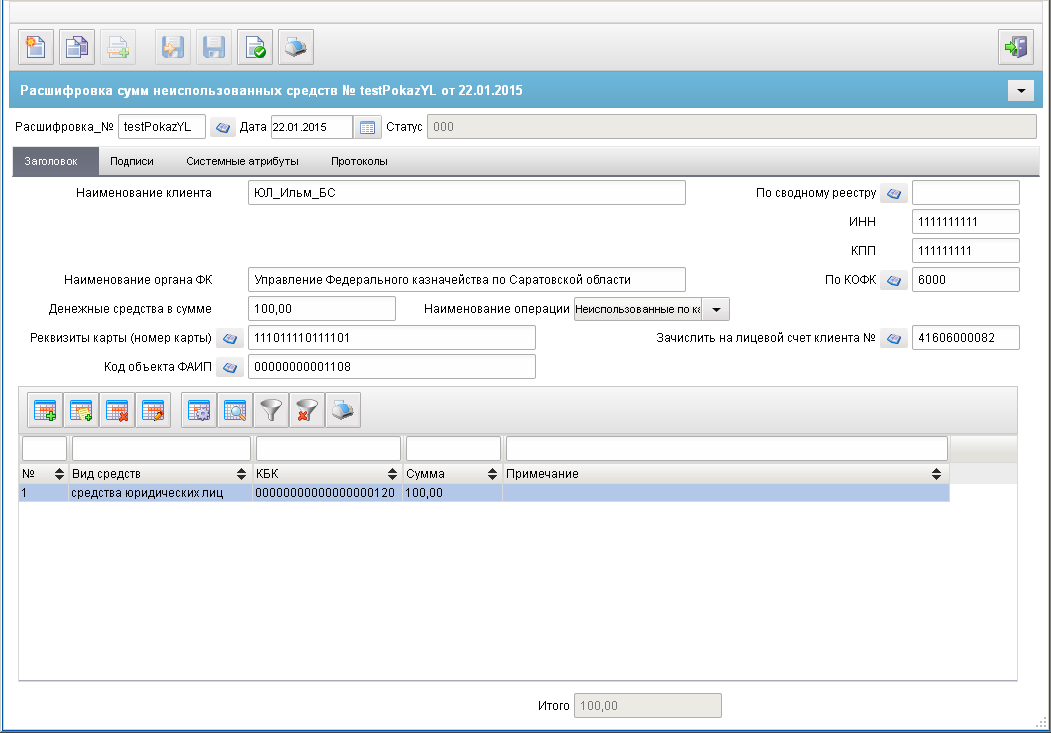The image size is (1051, 733).
Task: Expand the blue header dropdown arrow
Action: [x=1021, y=90]
